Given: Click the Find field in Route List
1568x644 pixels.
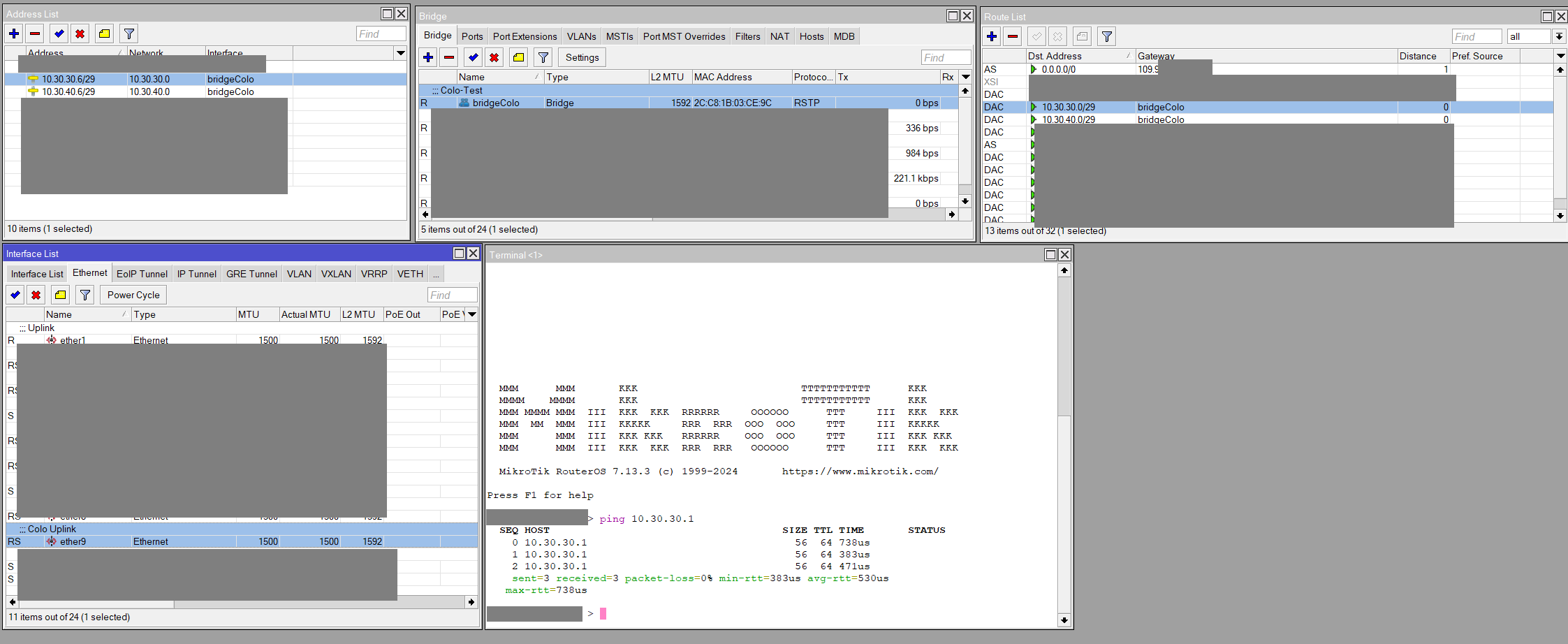Looking at the screenshot, I should click(x=1476, y=36).
